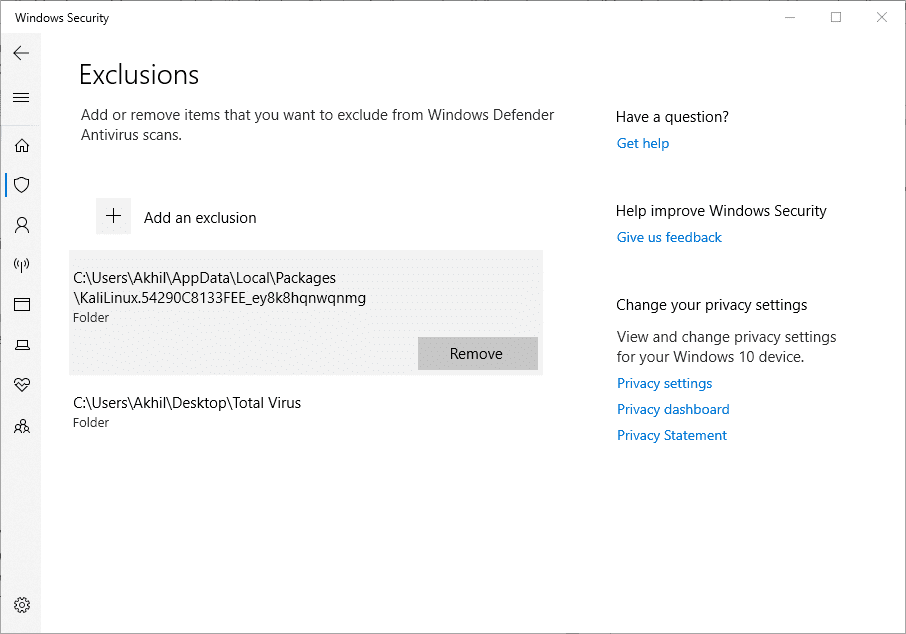
Task: Open the hamburger navigation menu
Action: click(x=21, y=98)
